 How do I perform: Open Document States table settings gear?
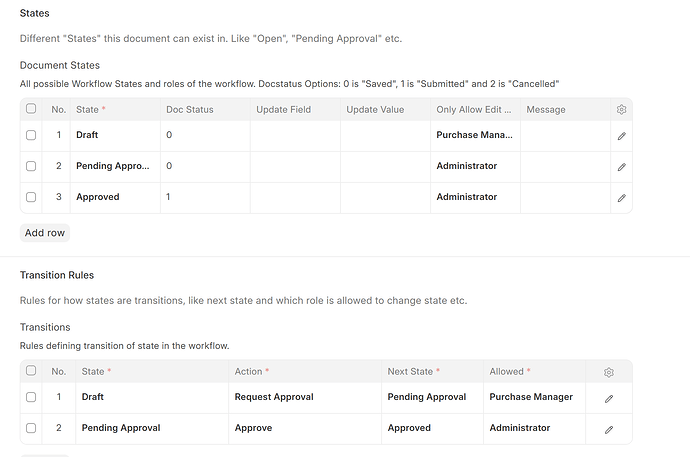621,109
